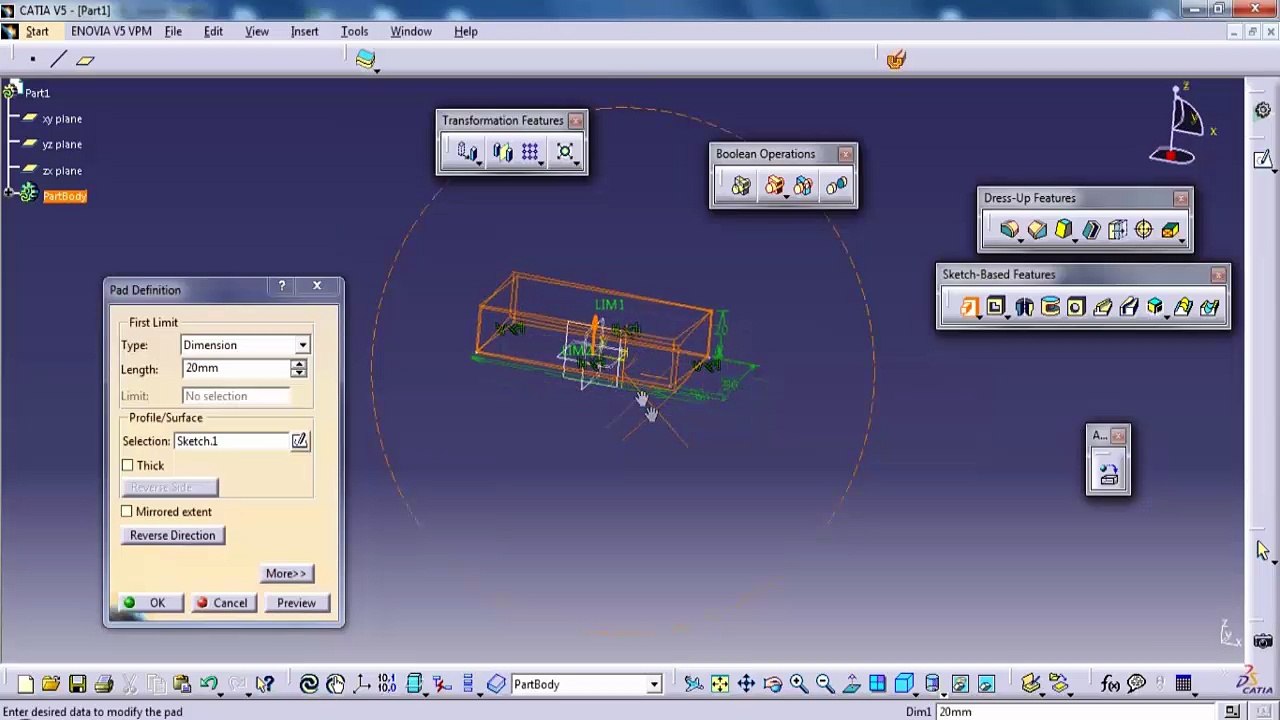
Task: Click the sketch edit icon beside Selection
Action: 299,441
